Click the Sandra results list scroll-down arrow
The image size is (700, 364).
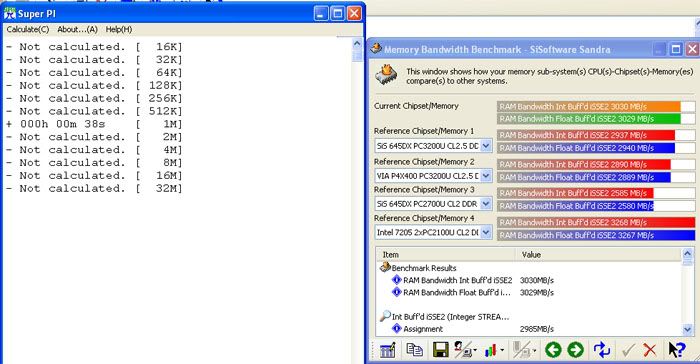coord(688,330)
